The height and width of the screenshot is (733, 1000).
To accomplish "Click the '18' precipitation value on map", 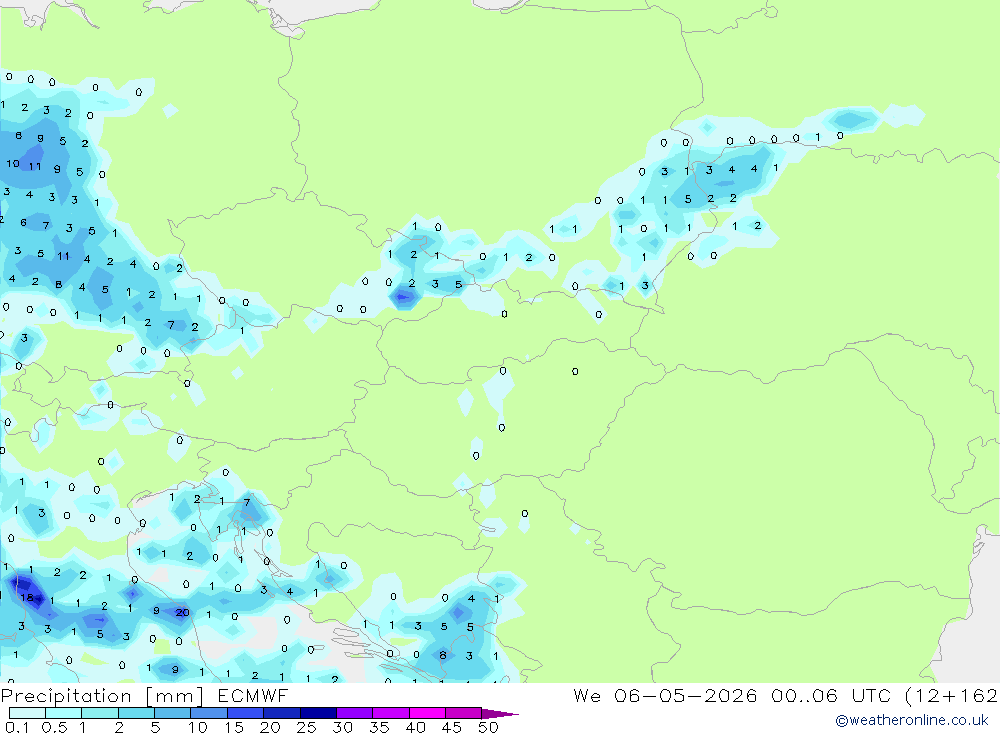I will 27,598.
